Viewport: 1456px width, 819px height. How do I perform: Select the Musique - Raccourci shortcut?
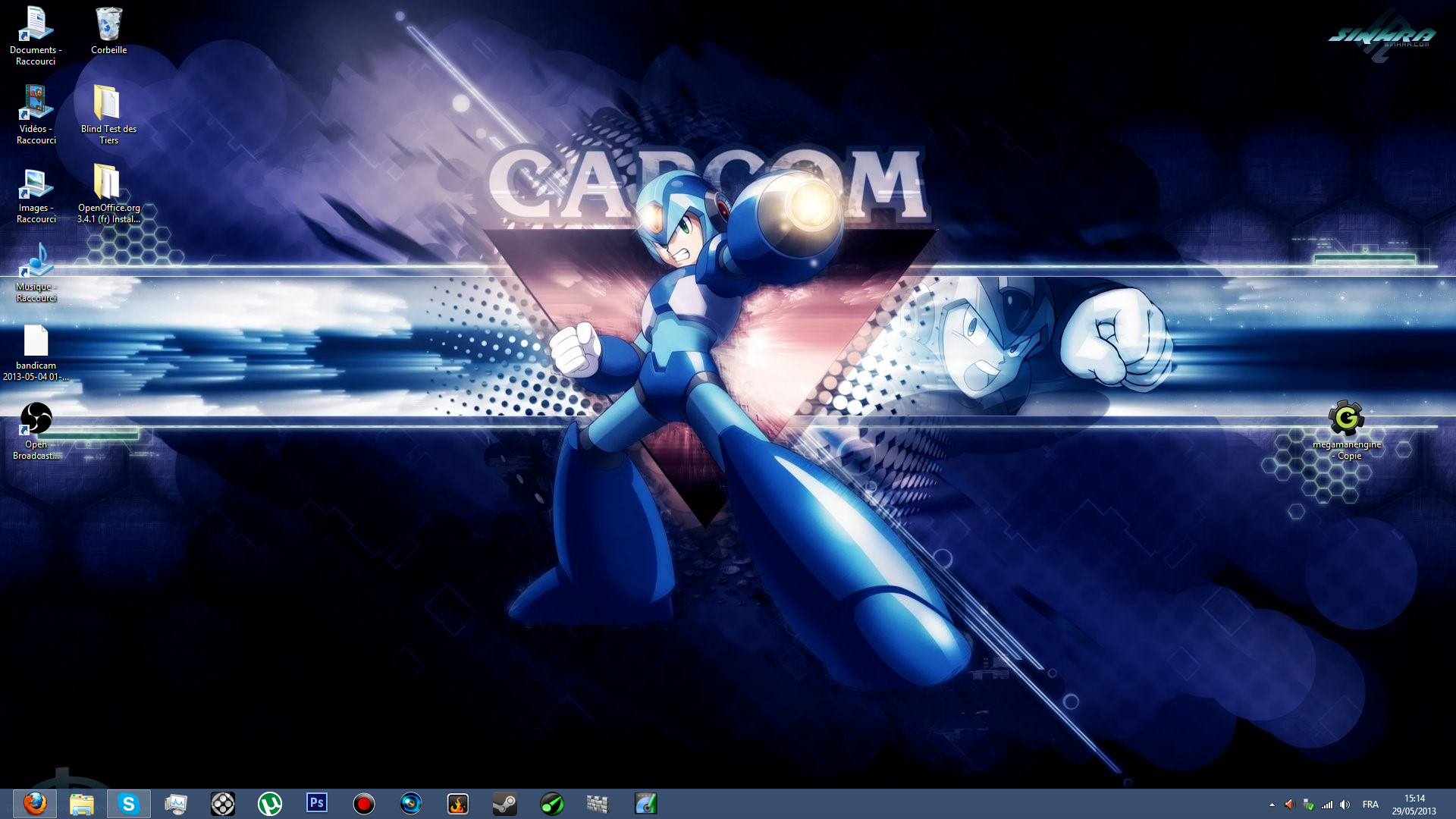36,272
